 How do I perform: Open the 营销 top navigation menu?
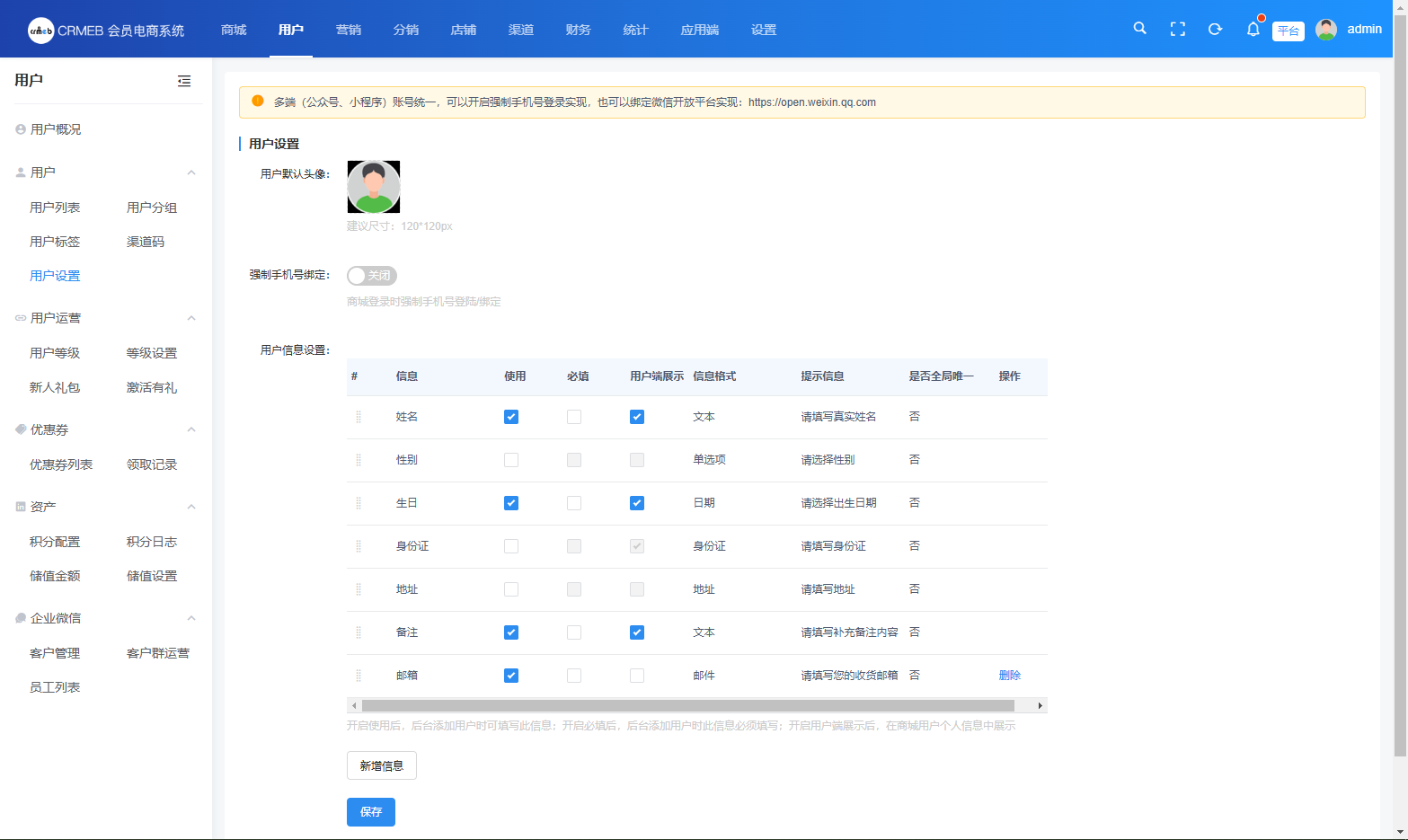[x=349, y=30]
